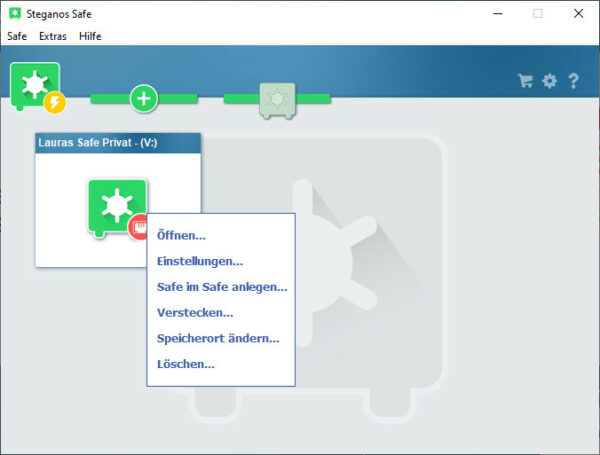Click the green safe icon in Lauras Safe tile
Screen dimensions: 600x455
click(x=115, y=204)
